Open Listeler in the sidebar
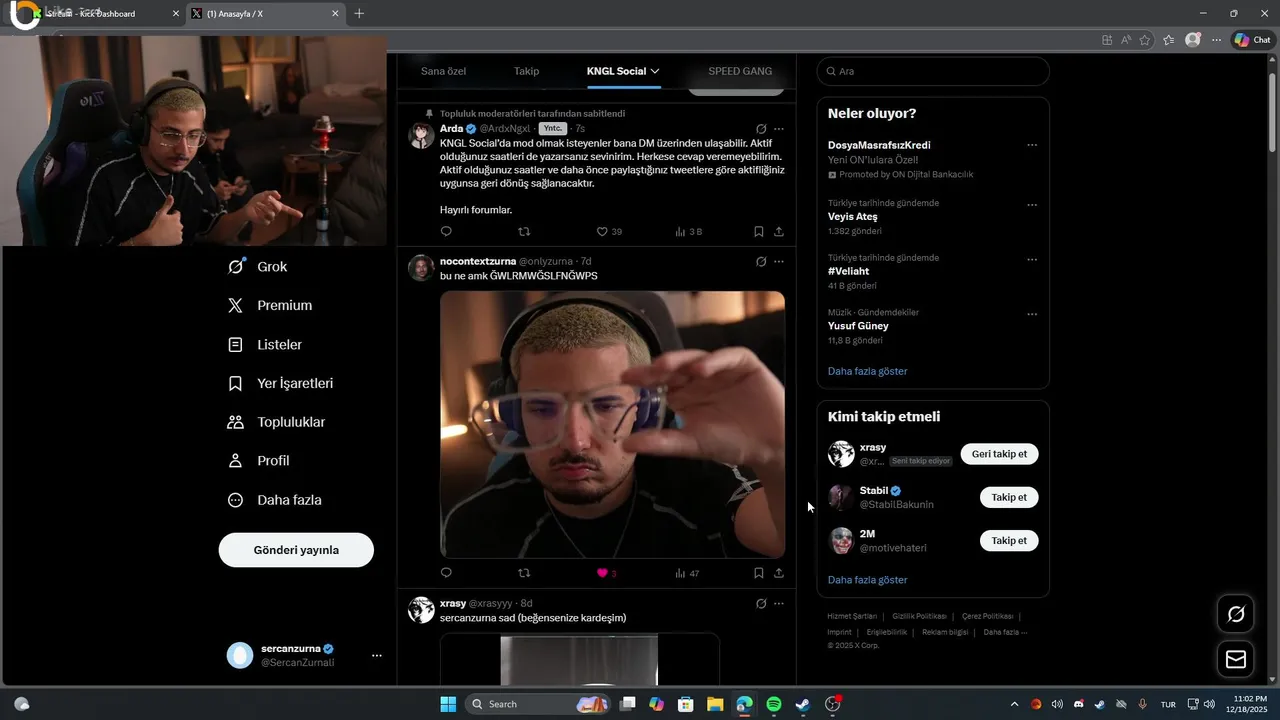This screenshot has height=720, width=1280. tap(264, 345)
